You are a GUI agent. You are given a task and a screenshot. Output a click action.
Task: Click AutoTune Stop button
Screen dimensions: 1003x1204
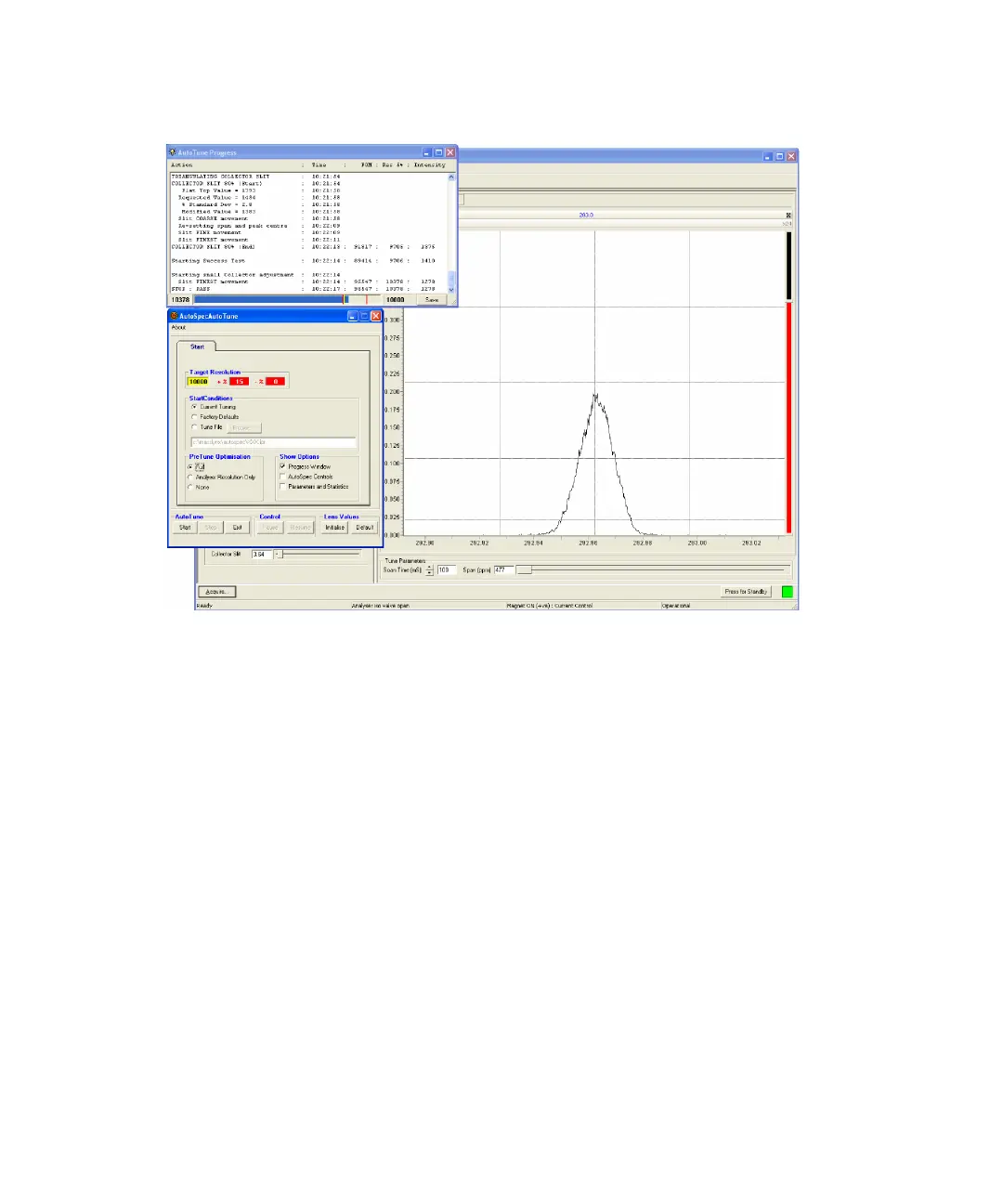211,528
